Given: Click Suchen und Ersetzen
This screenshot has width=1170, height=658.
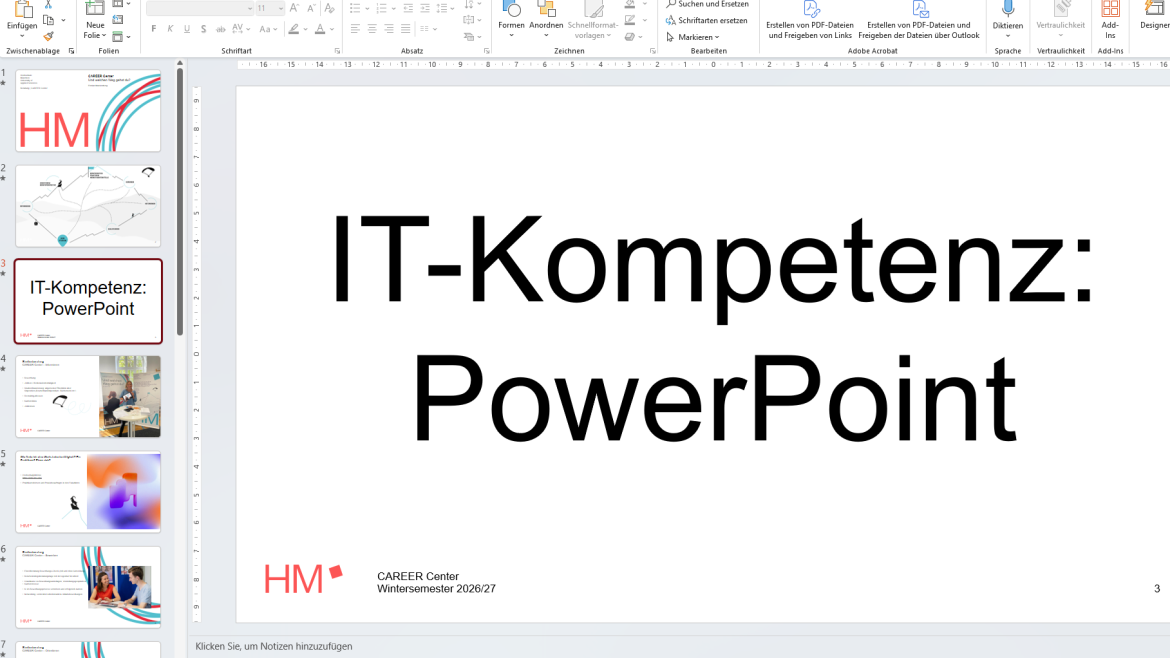Looking at the screenshot, I should [x=707, y=4].
